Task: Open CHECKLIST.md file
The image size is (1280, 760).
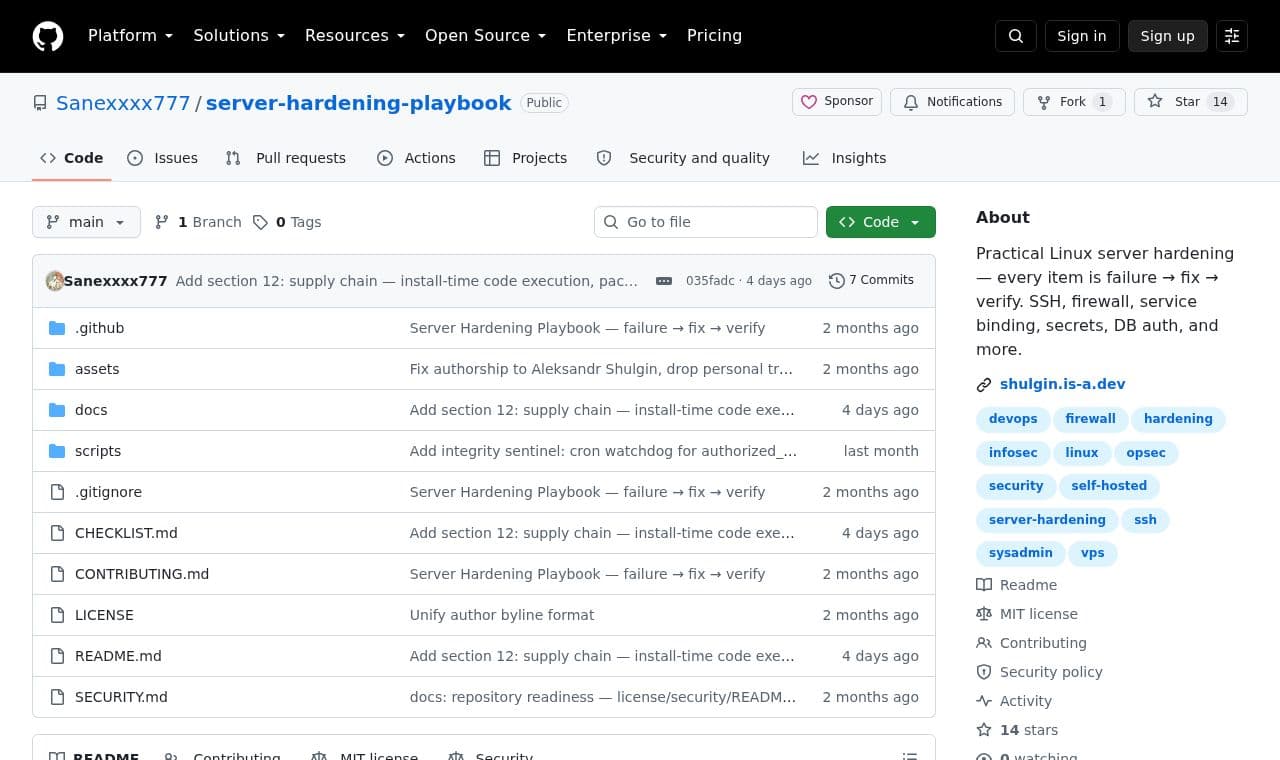Action: tap(126, 533)
